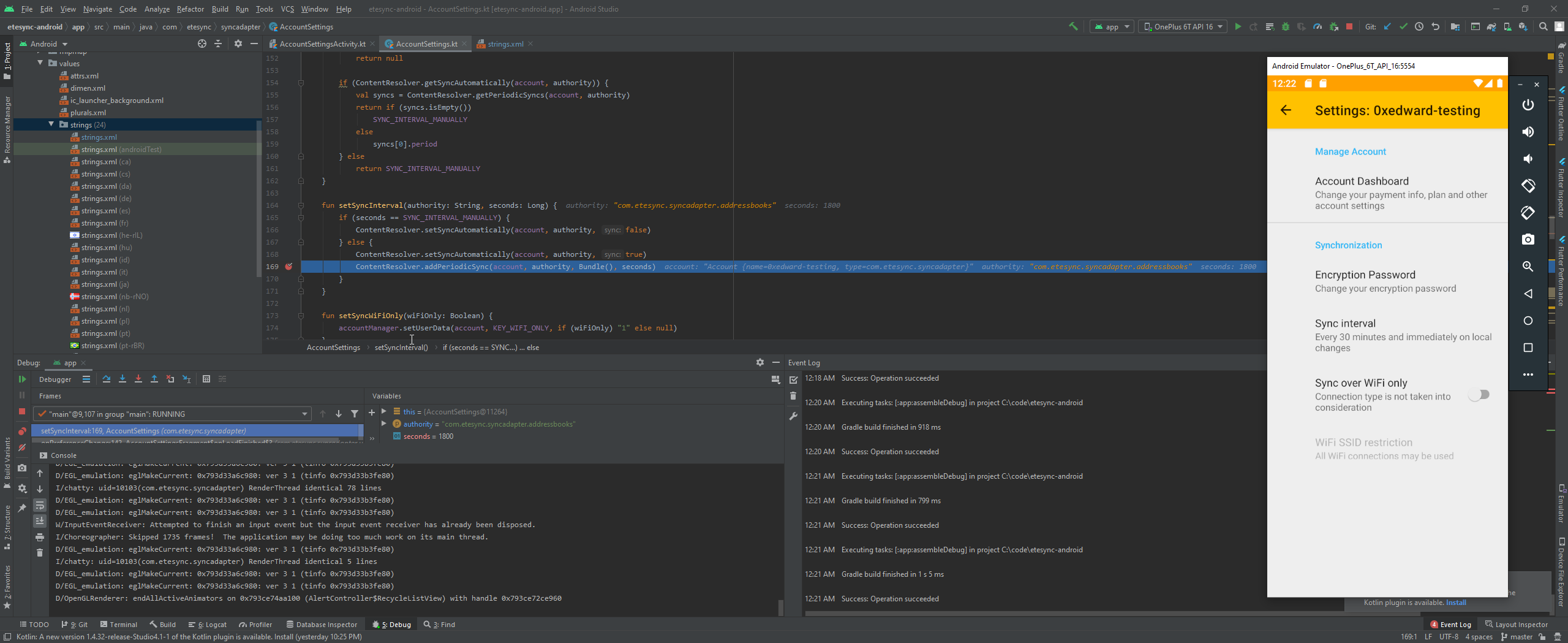Image resolution: width=1568 pixels, height=643 pixels.
Task: Collapse the strings (24) folder
Action: coord(51,124)
